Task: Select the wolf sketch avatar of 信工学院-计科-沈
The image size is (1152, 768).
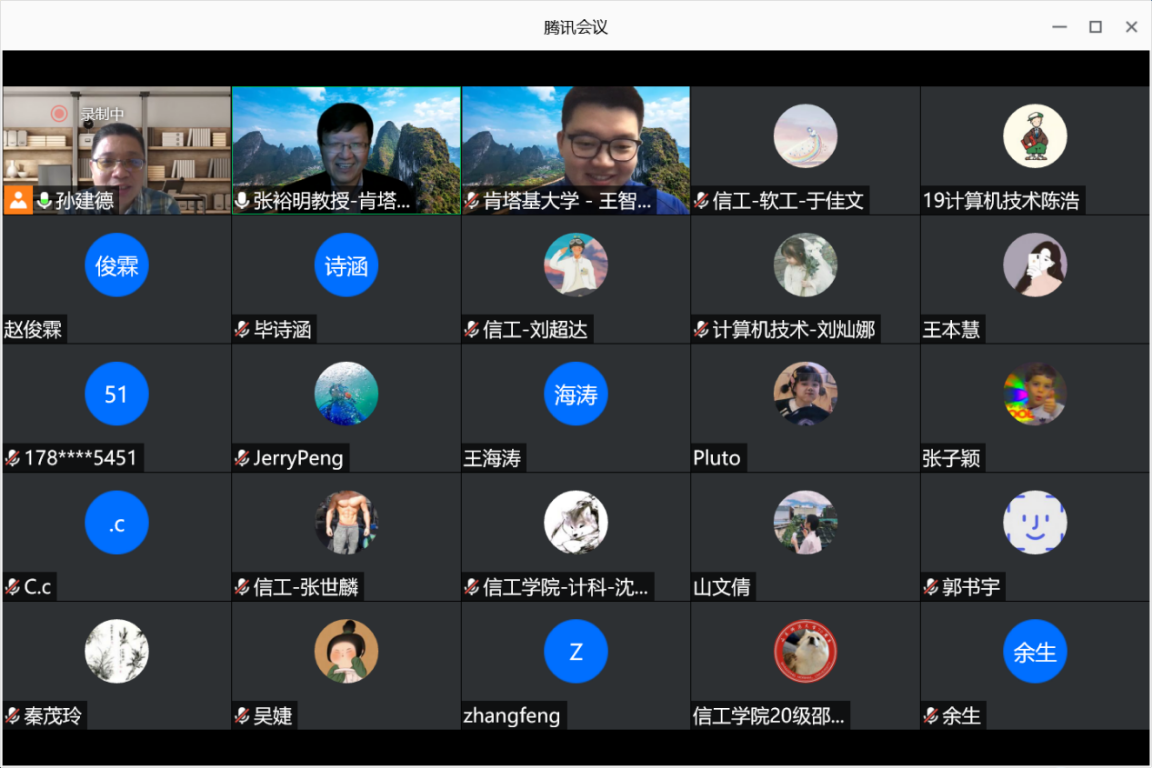Action: click(576, 523)
